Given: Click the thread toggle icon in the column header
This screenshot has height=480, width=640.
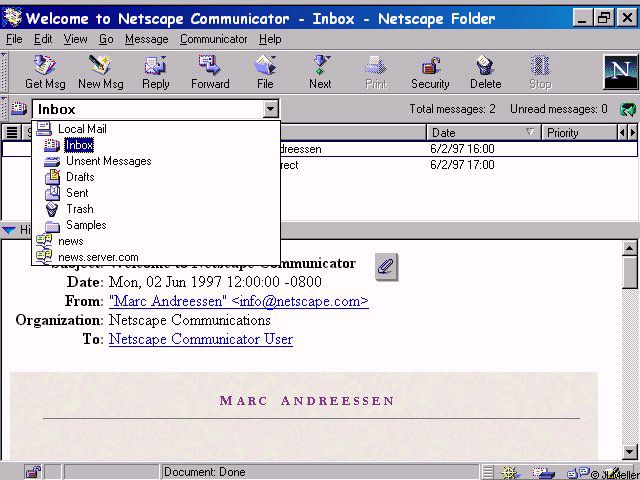Looking at the screenshot, I should (x=12, y=132).
